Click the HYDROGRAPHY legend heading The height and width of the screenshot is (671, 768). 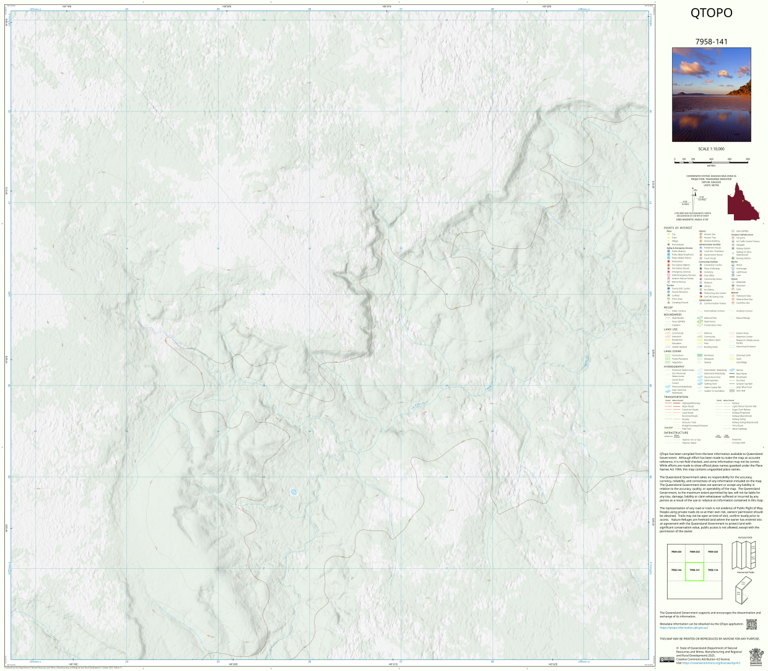(x=674, y=366)
